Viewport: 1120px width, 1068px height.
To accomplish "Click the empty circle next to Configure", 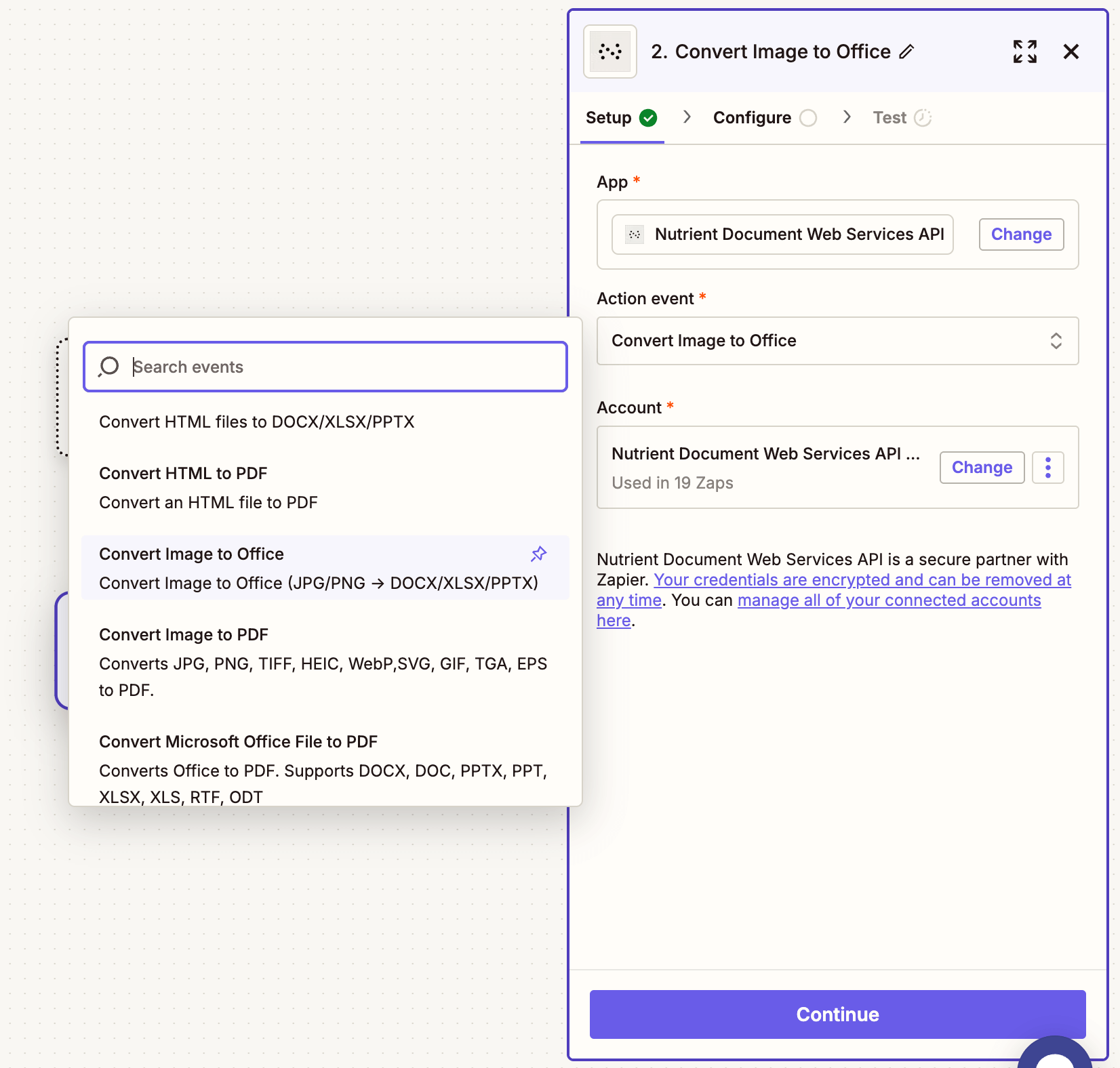I will [x=808, y=117].
